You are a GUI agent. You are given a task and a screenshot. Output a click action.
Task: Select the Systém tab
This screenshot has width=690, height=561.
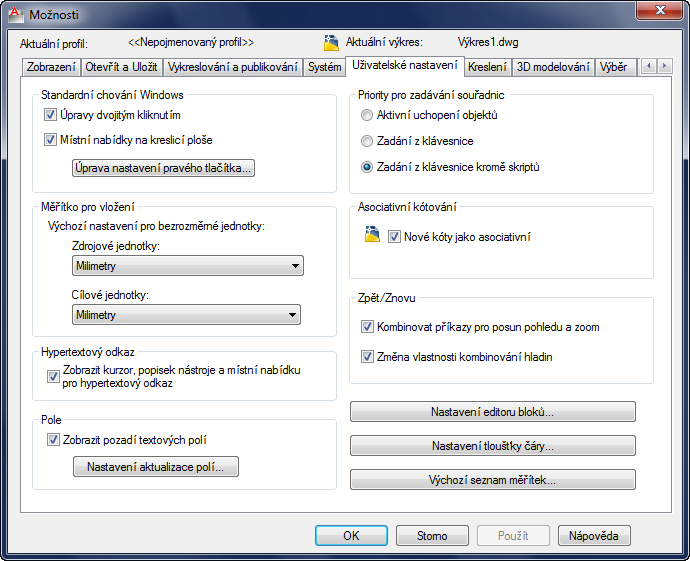[324, 67]
